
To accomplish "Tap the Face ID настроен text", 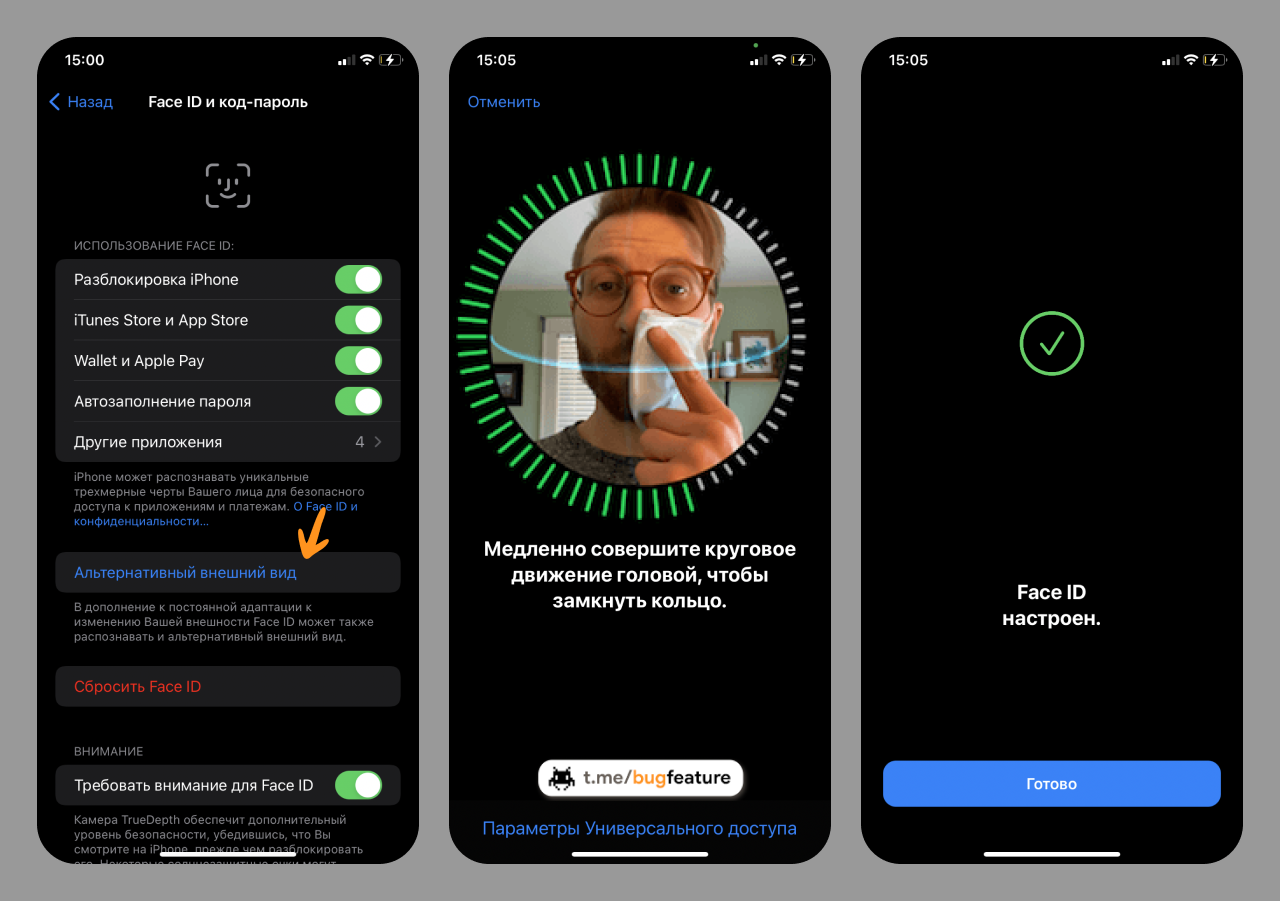I will tap(1052, 605).
